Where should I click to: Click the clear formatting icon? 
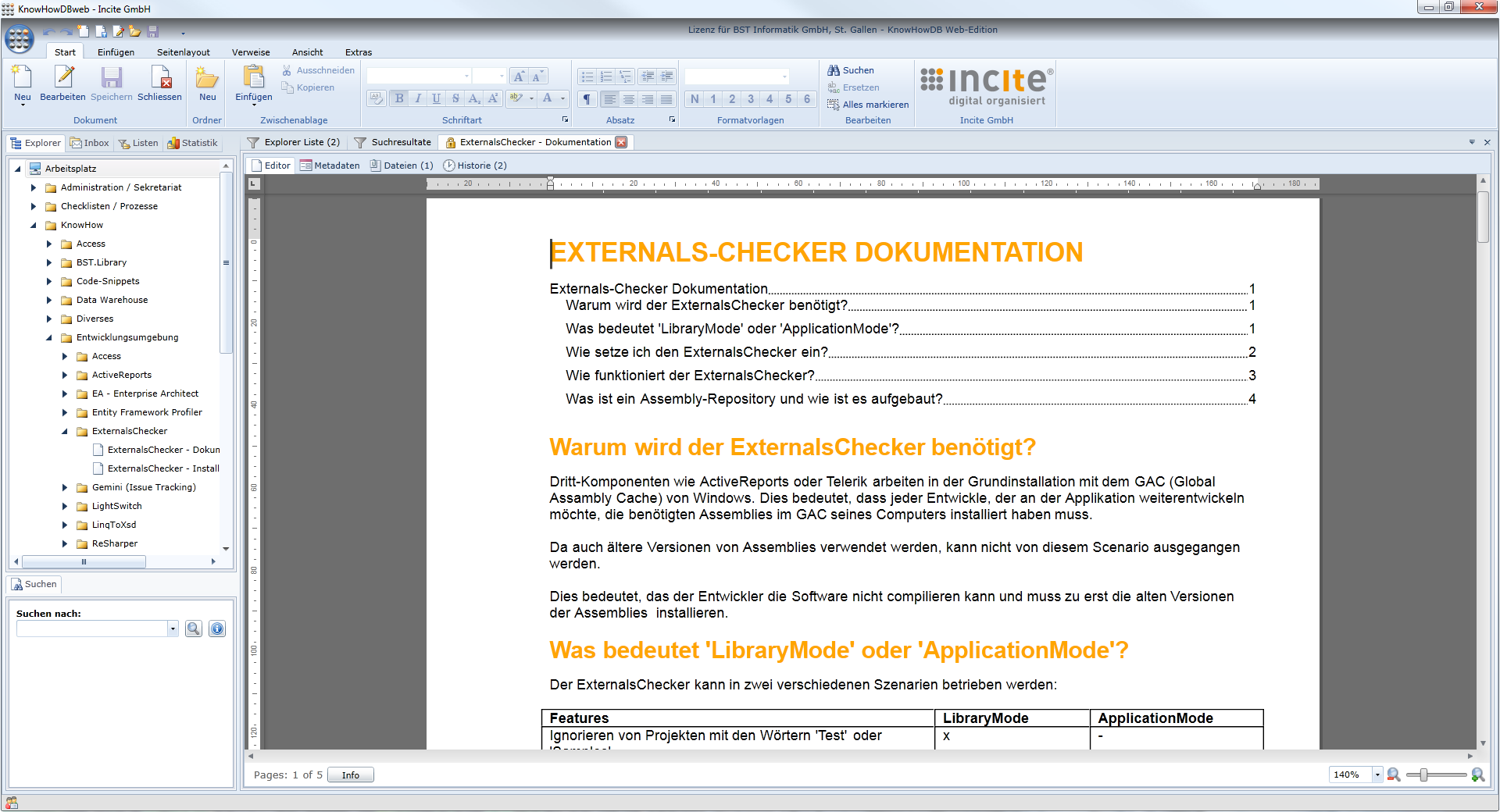[377, 98]
